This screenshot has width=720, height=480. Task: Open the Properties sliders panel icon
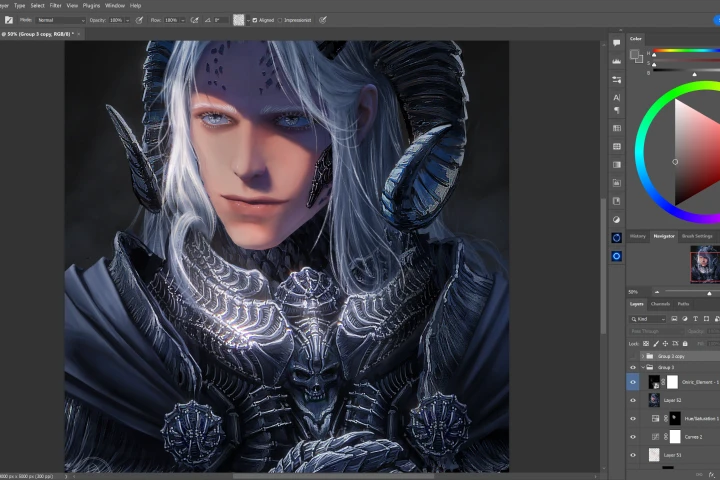pyautogui.click(x=617, y=80)
